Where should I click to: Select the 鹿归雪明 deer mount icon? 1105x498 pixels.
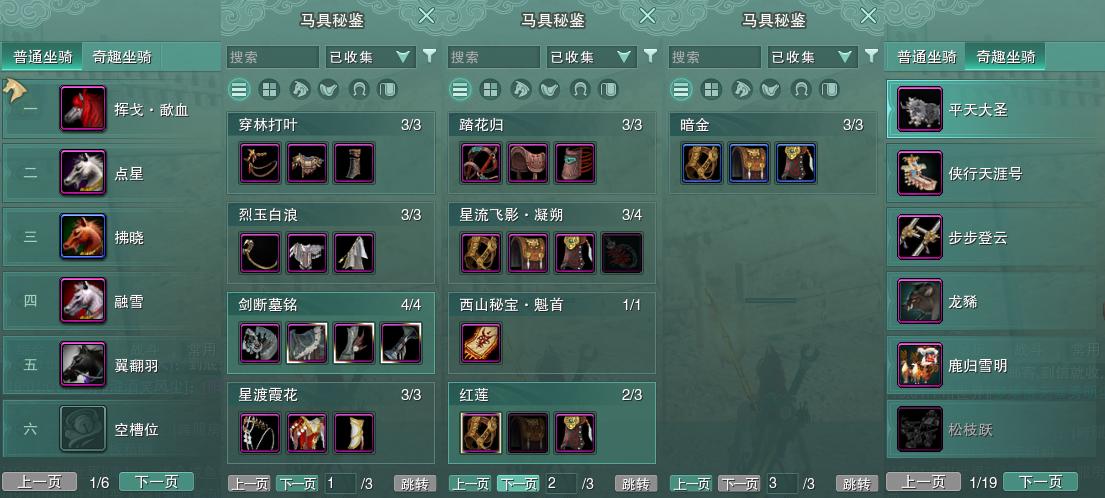point(920,365)
